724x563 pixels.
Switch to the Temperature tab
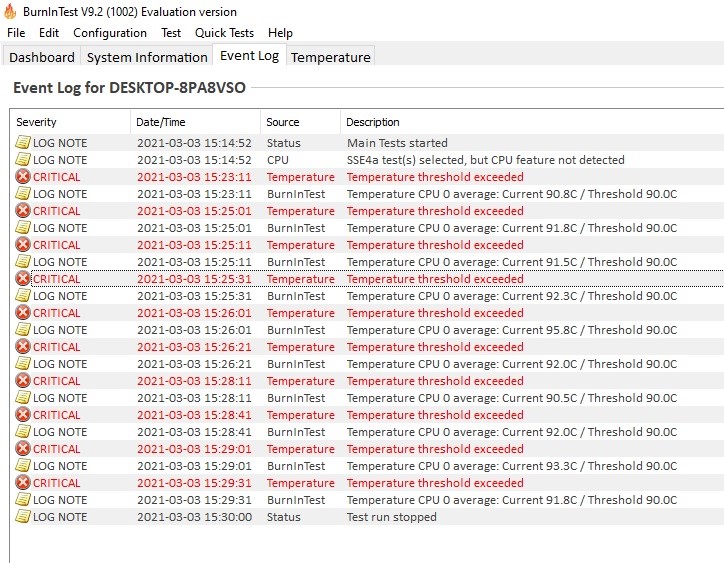[x=331, y=57]
